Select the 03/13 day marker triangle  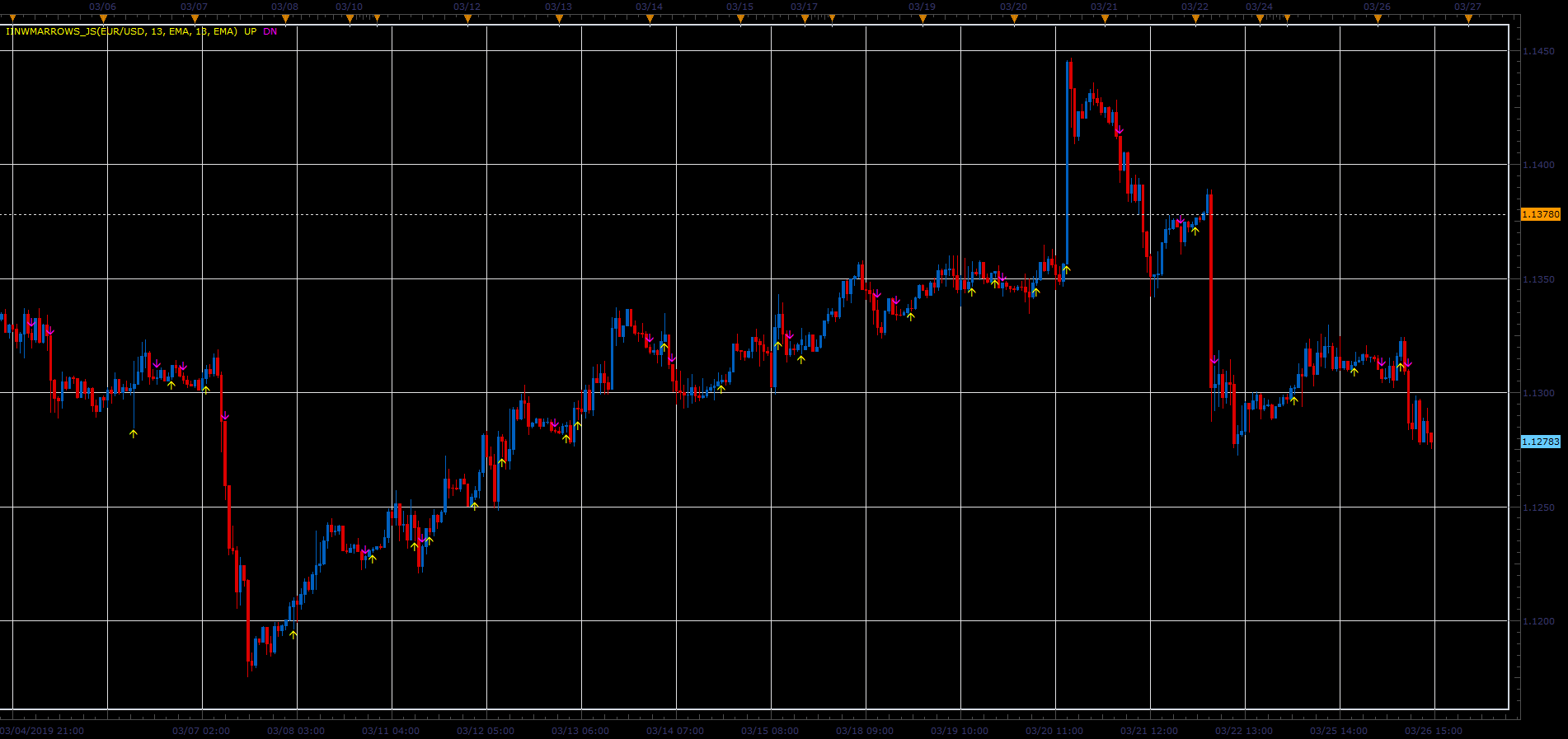559,18
